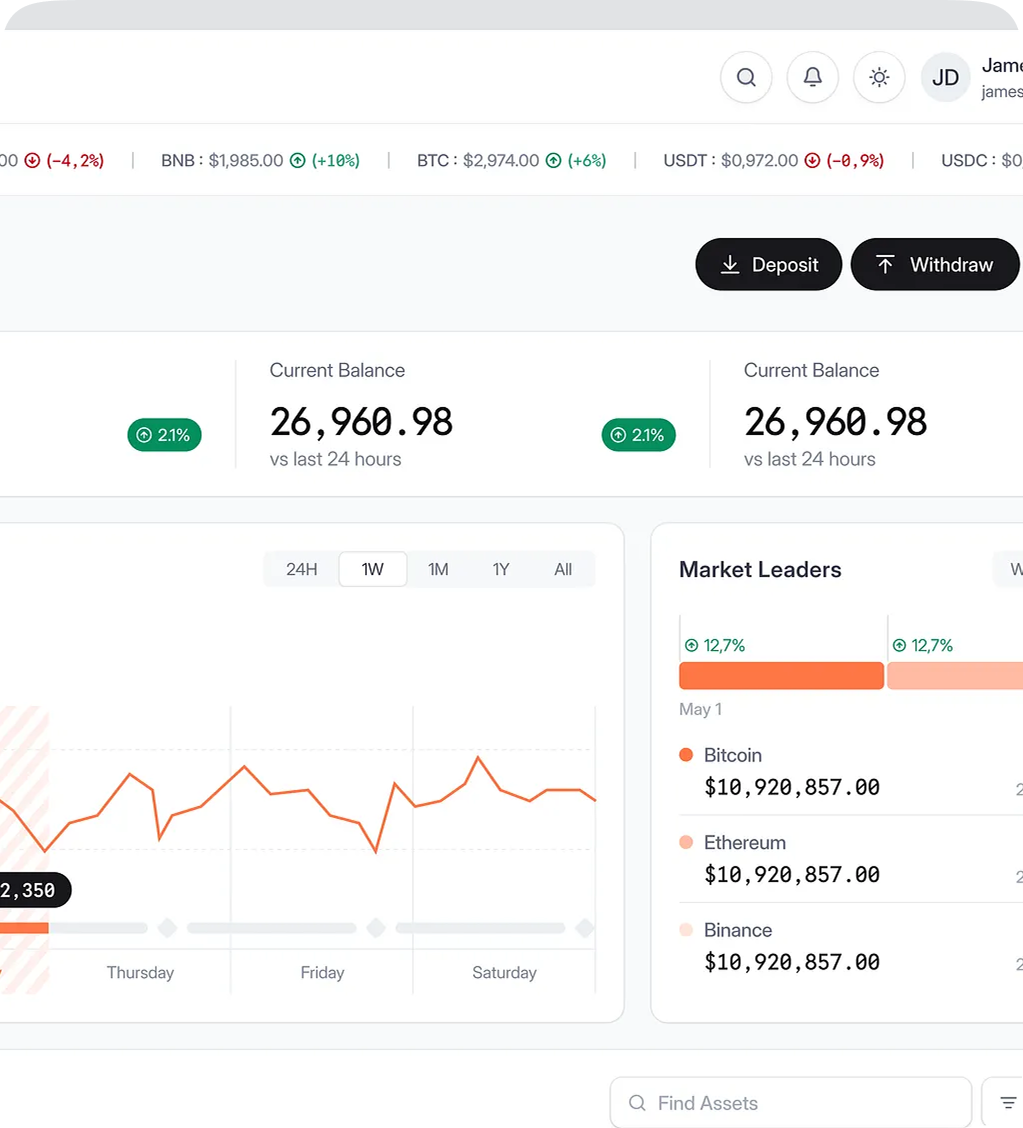Open the JD profile avatar

[944, 77]
